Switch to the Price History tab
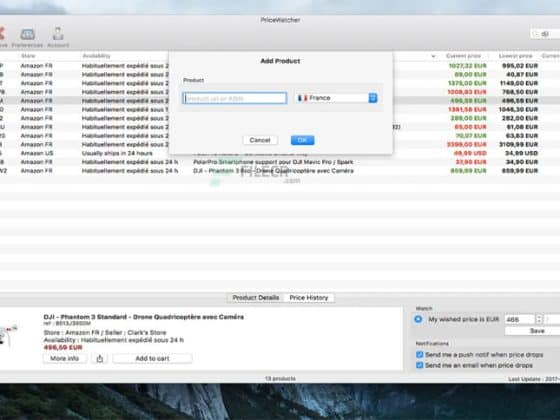 click(309, 298)
